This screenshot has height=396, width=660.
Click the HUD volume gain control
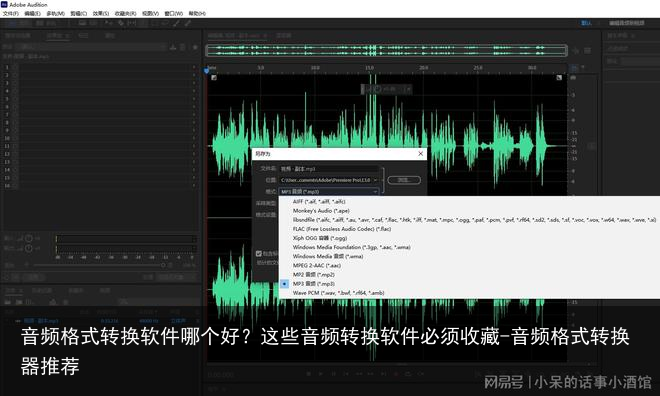coord(386,89)
